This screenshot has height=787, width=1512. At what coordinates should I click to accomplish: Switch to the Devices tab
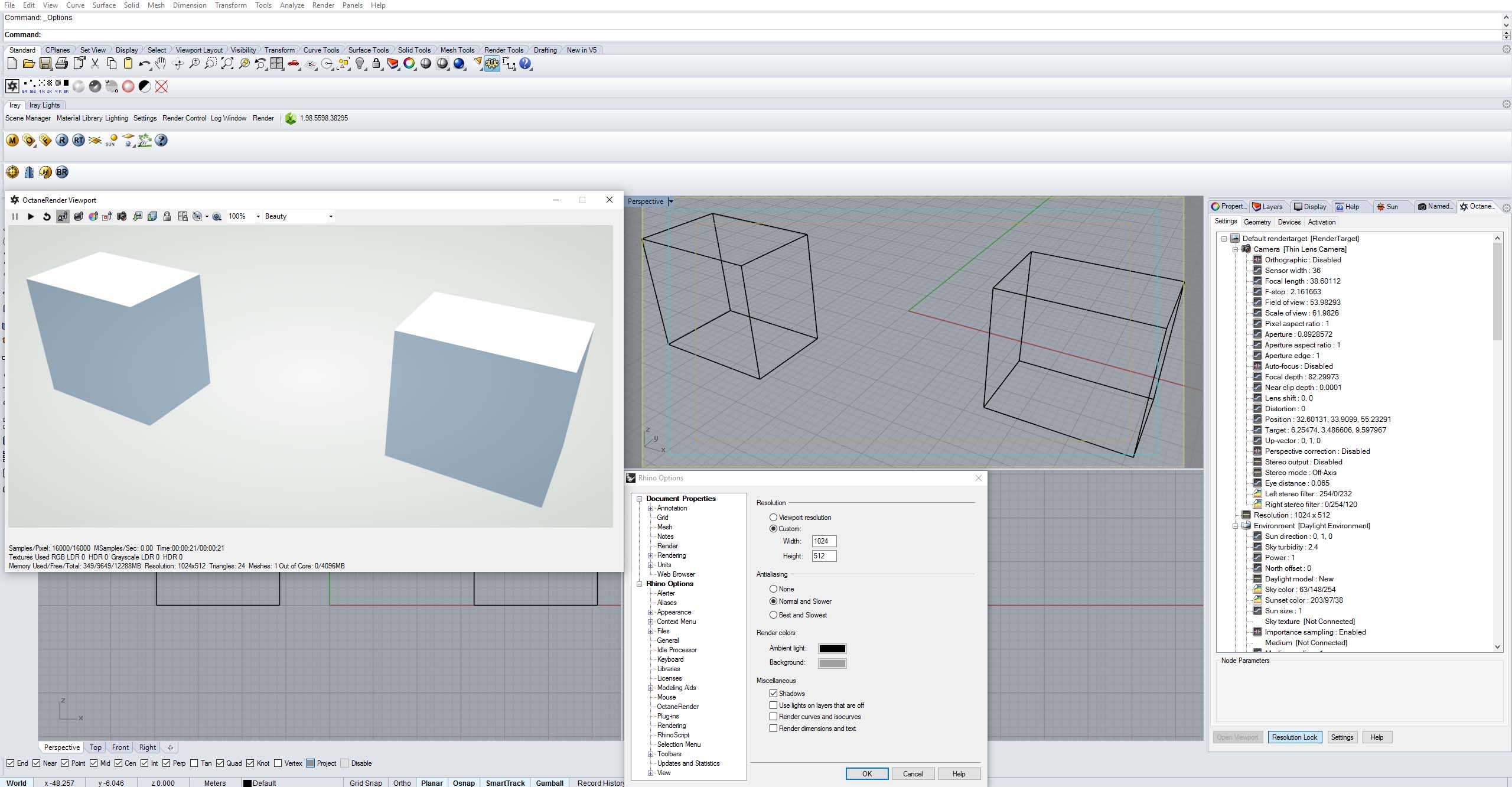[x=1289, y=222]
